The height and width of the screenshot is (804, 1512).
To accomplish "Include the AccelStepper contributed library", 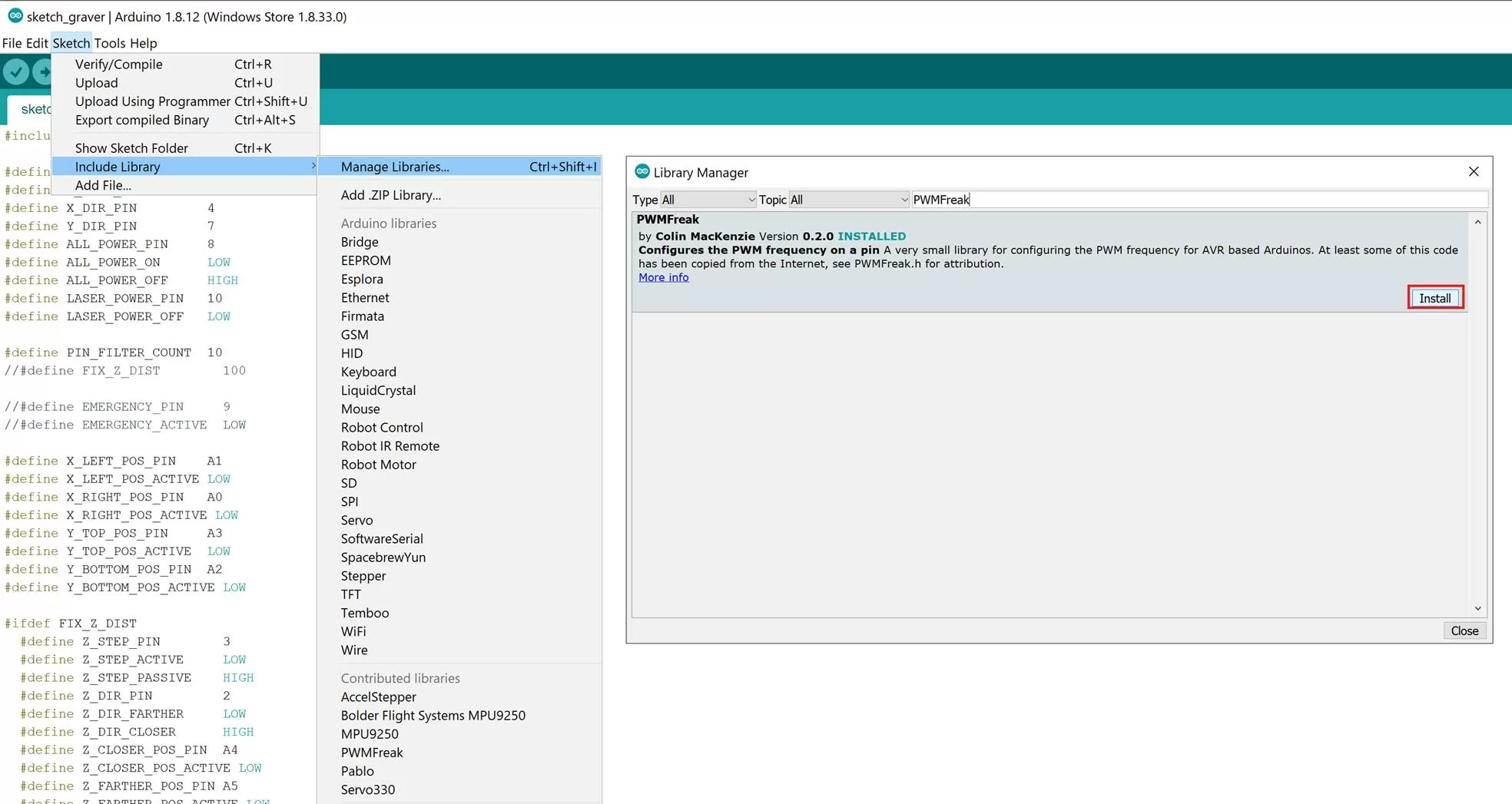I will (x=459, y=696).
